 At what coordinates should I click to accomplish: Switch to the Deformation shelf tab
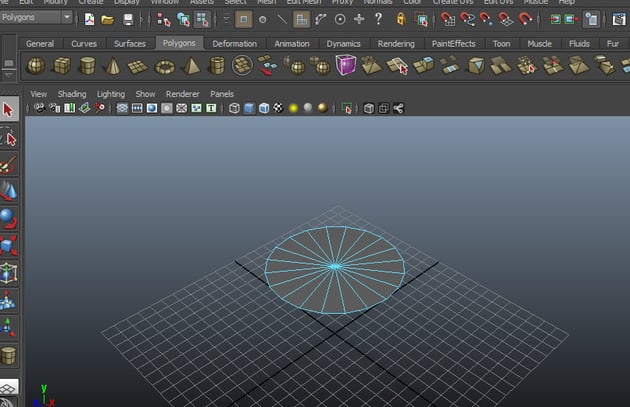pos(235,44)
